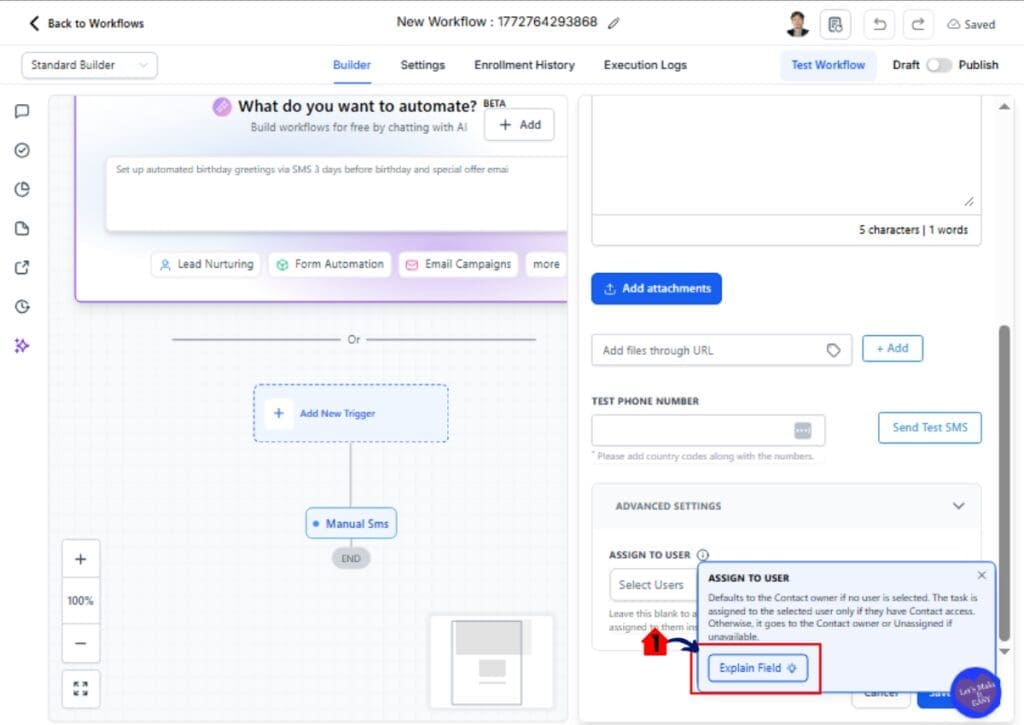Select the Manual Sms node

pos(351,523)
